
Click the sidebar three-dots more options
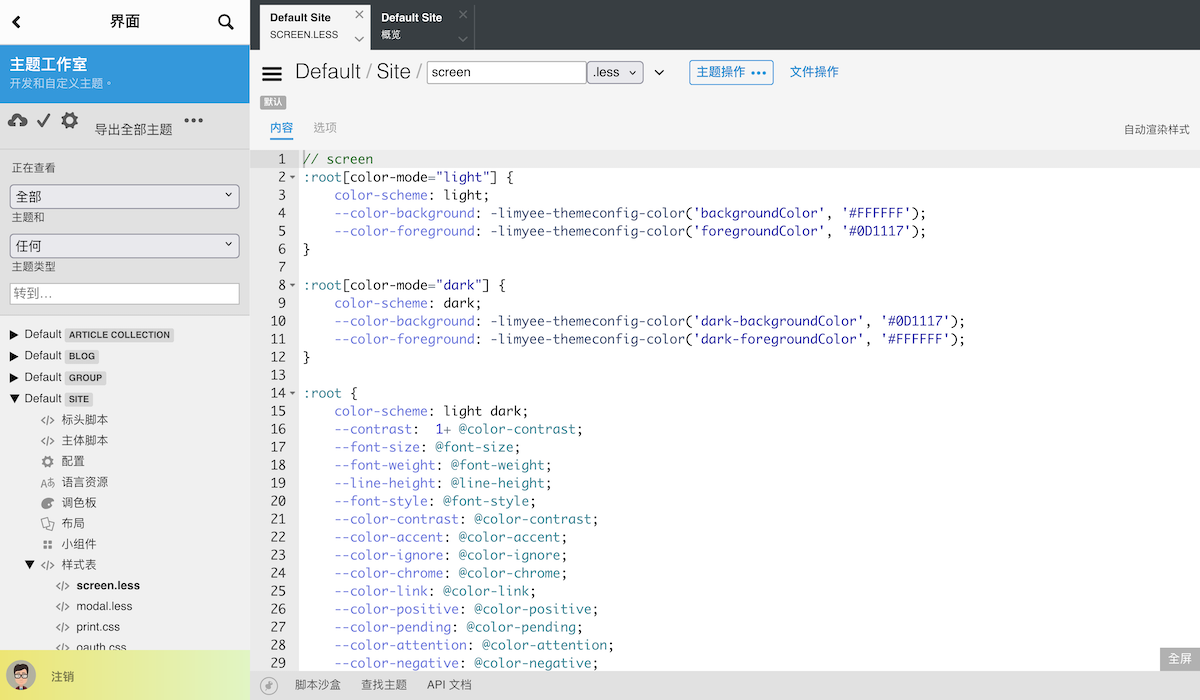[x=193, y=121]
